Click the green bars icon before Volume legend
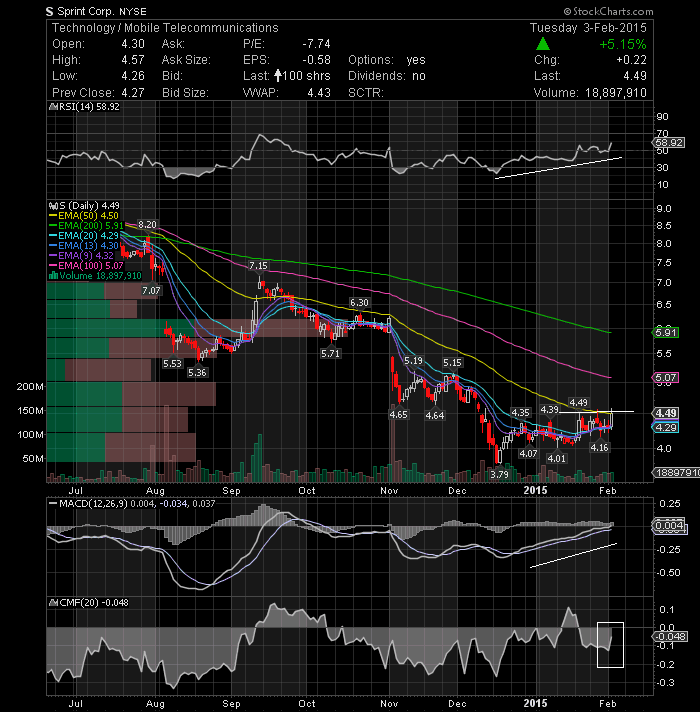This screenshot has height=712, width=700. click(x=53, y=276)
